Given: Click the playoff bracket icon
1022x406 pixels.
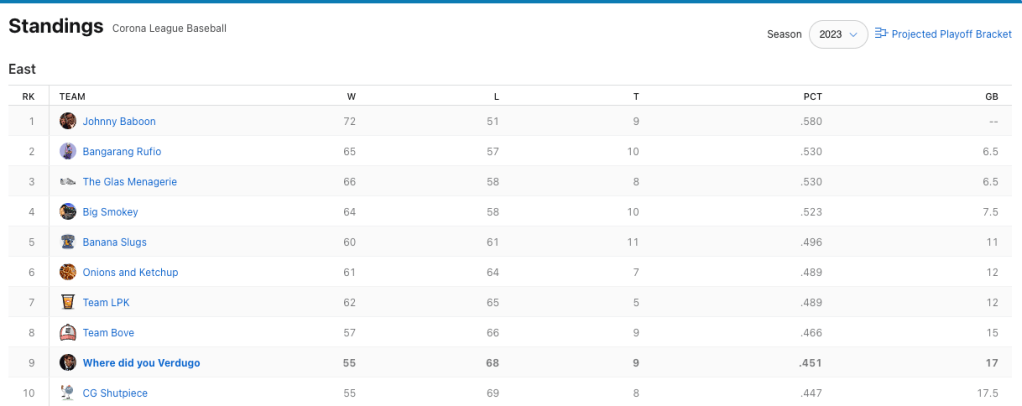Looking at the screenshot, I should [x=881, y=34].
